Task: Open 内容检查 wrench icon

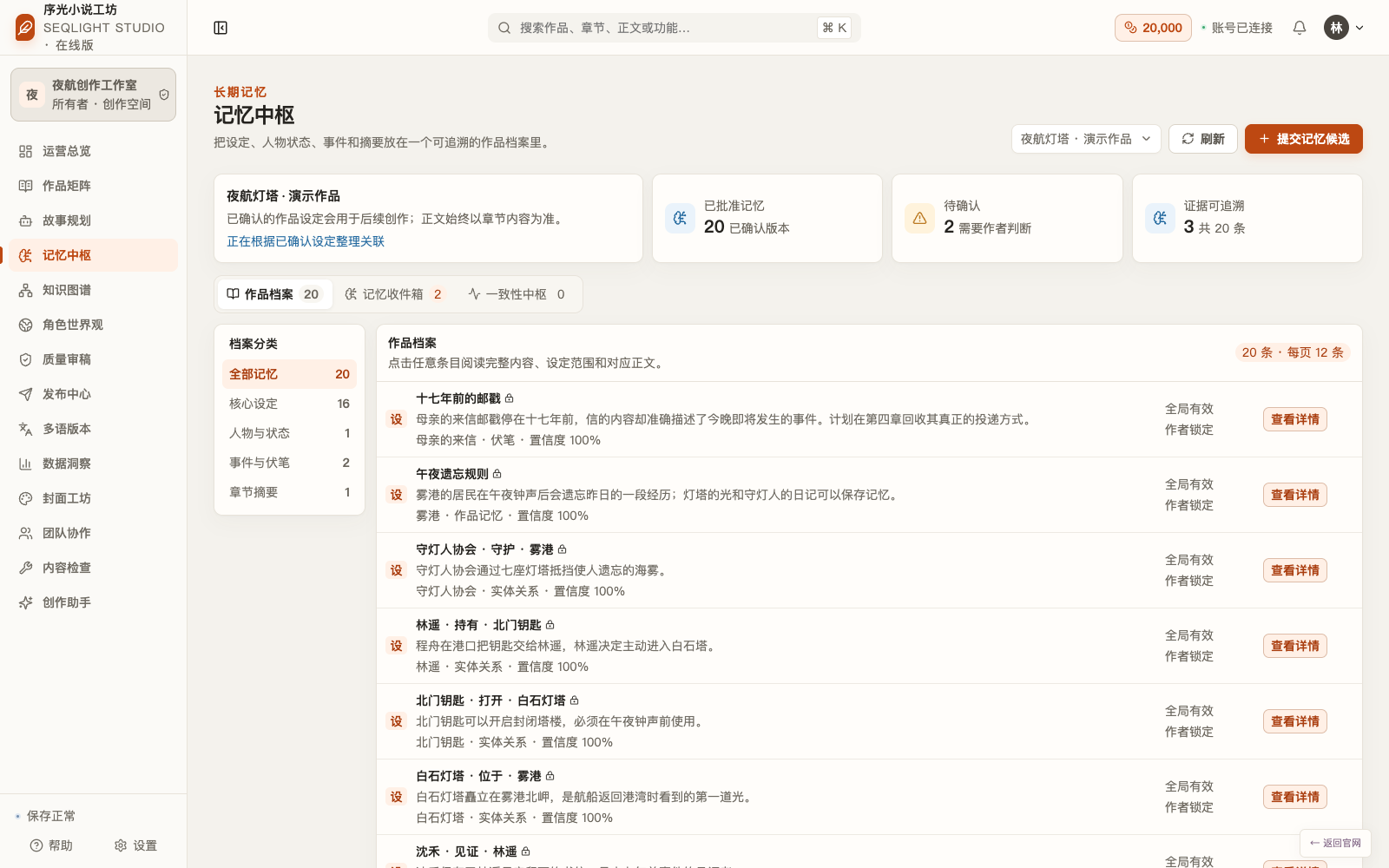Action: (26, 568)
